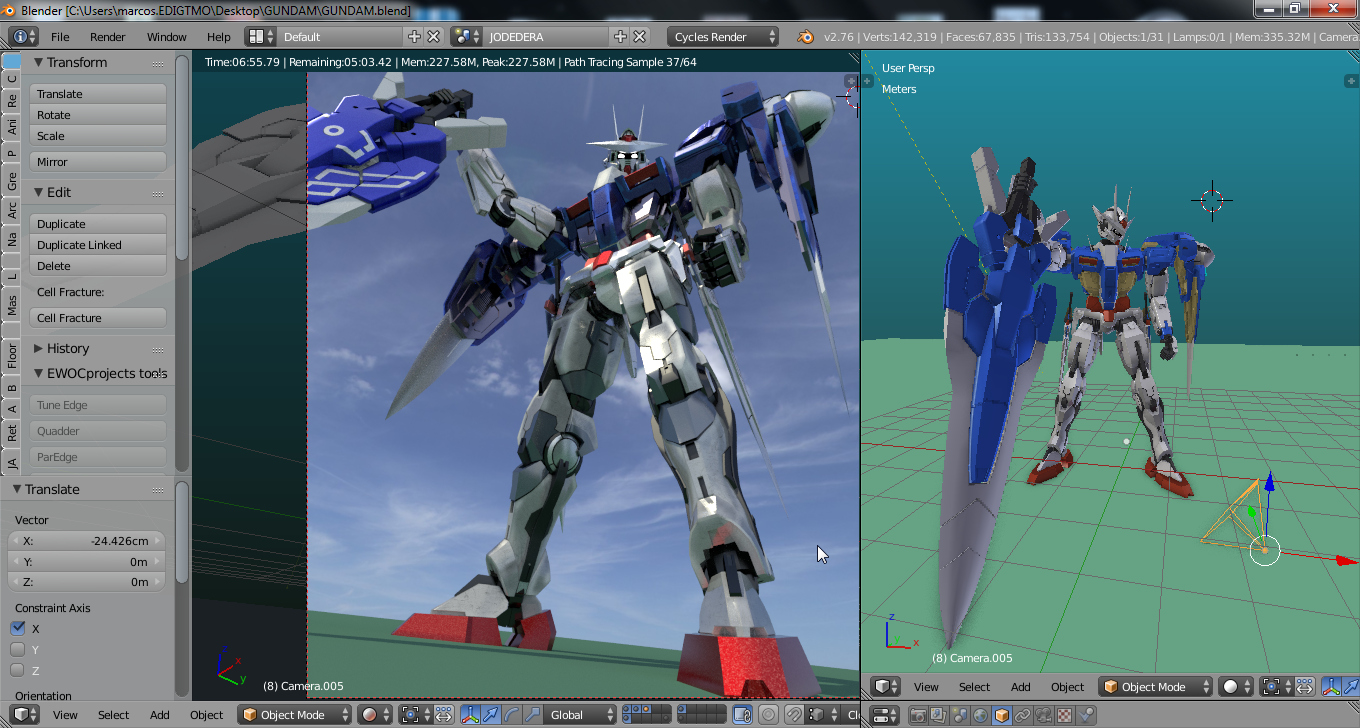Toggle the 3D manipulator in the left viewport
The width and height of the screenshot is (1360, 728).
point(470,715)
